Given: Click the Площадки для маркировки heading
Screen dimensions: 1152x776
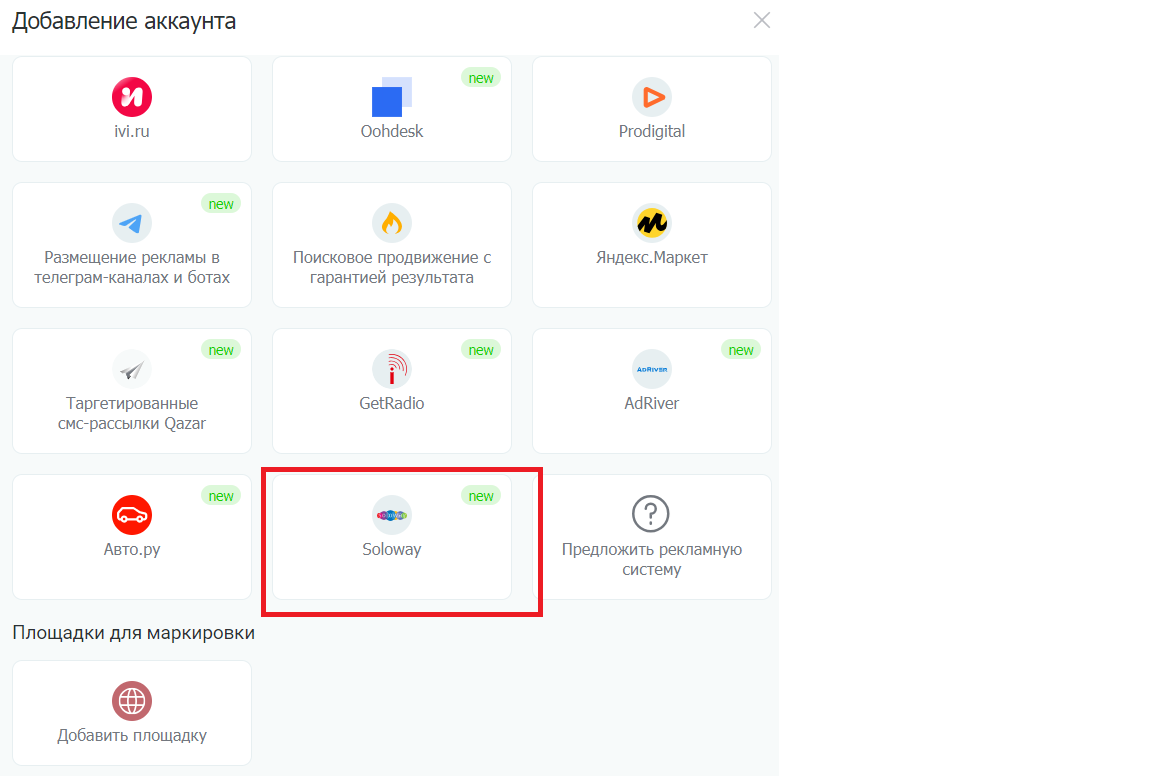Looking at the screenshot, I should [134, 633].
